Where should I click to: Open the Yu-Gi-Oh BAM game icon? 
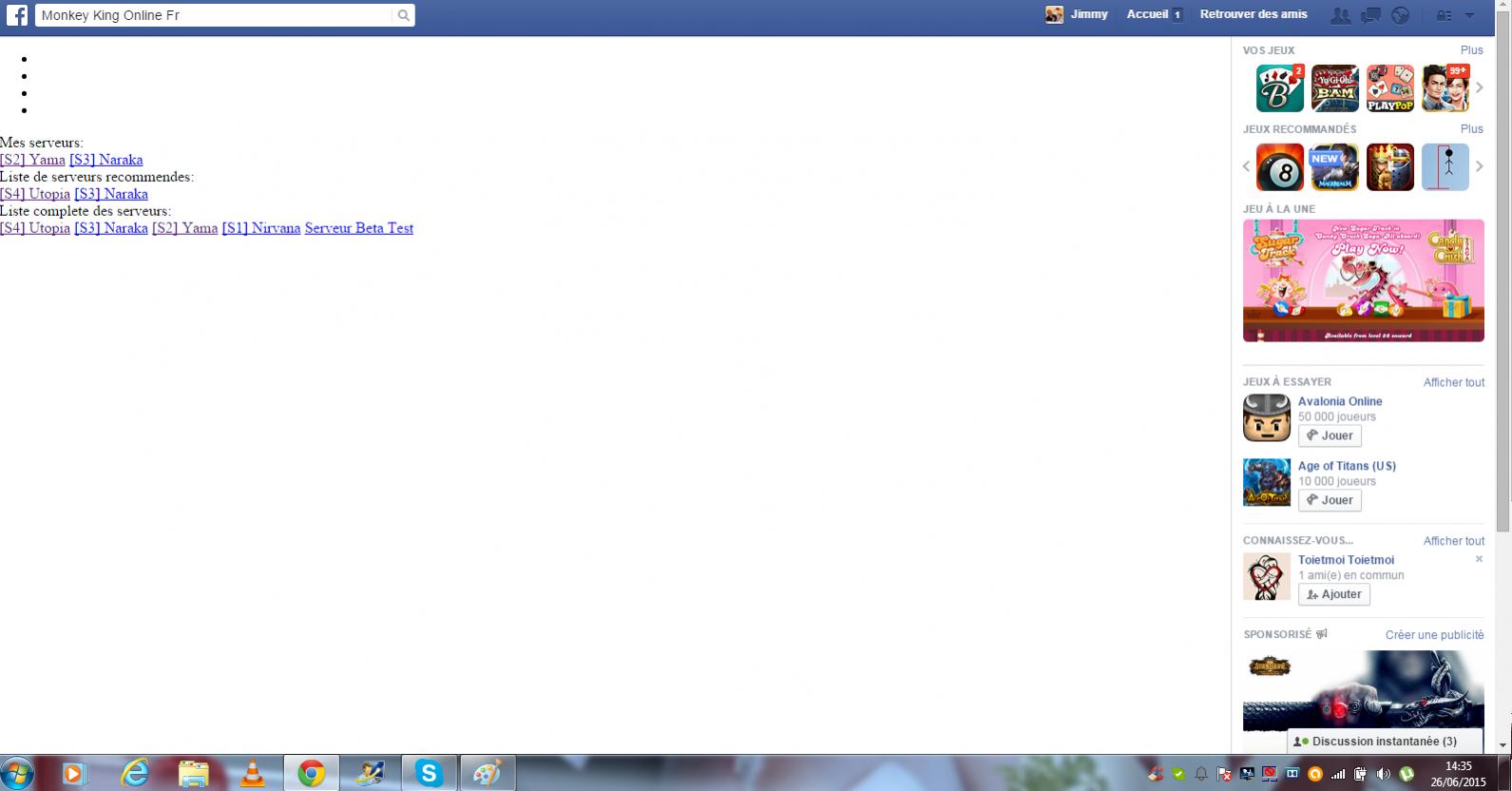coord(1334,88)
